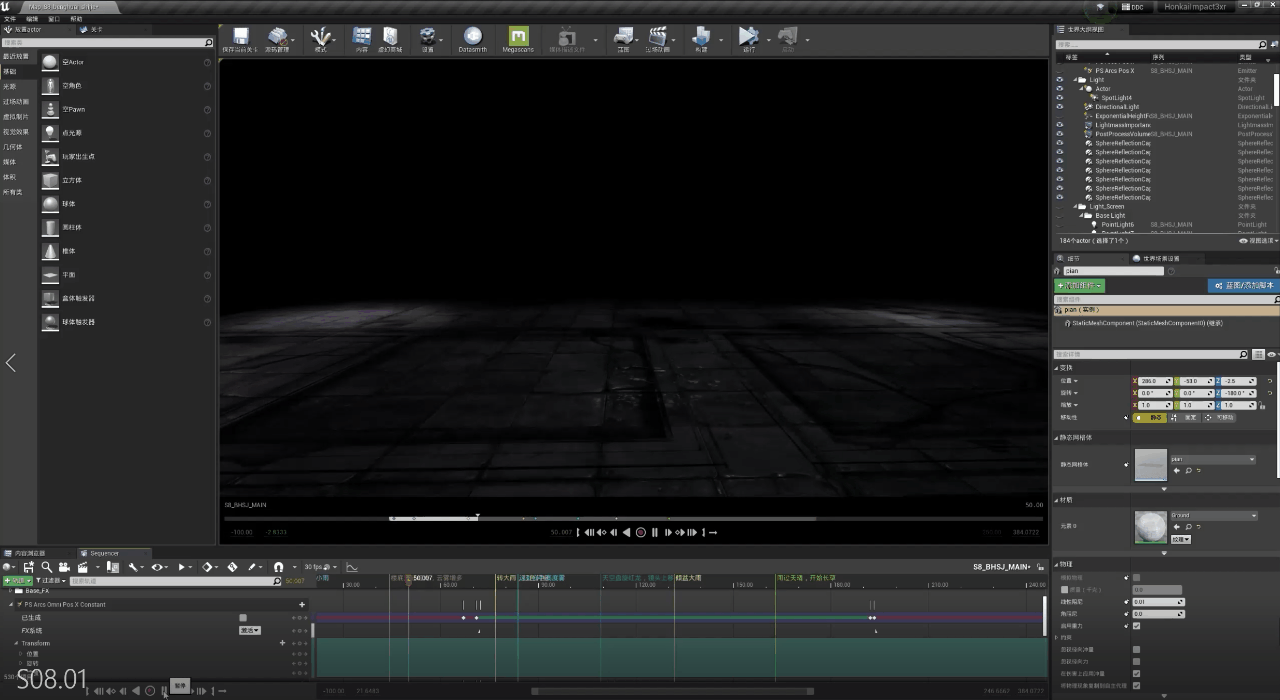Select the Static mobility option

click(1149, 417)
